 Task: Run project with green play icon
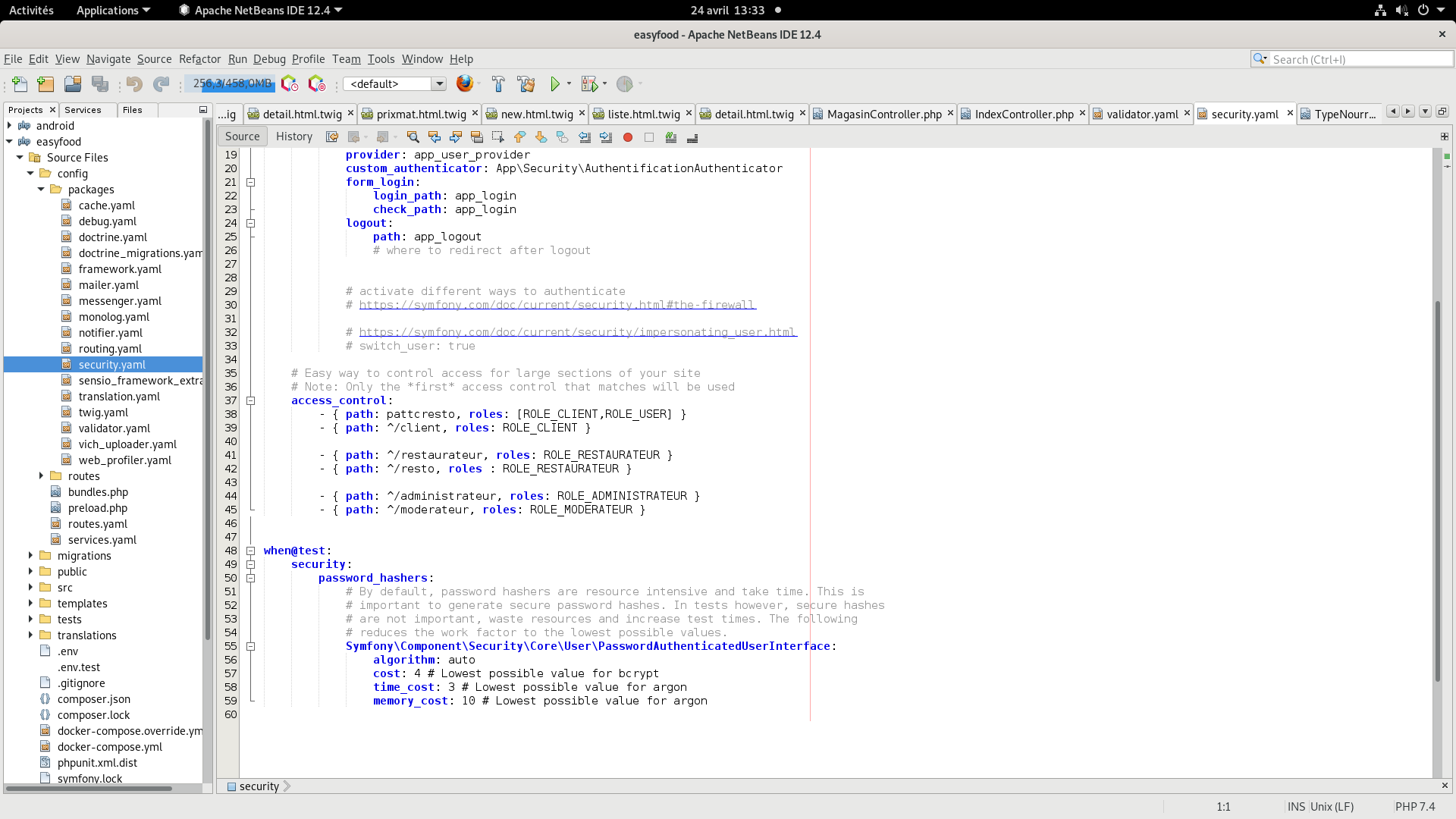[555, 84]
